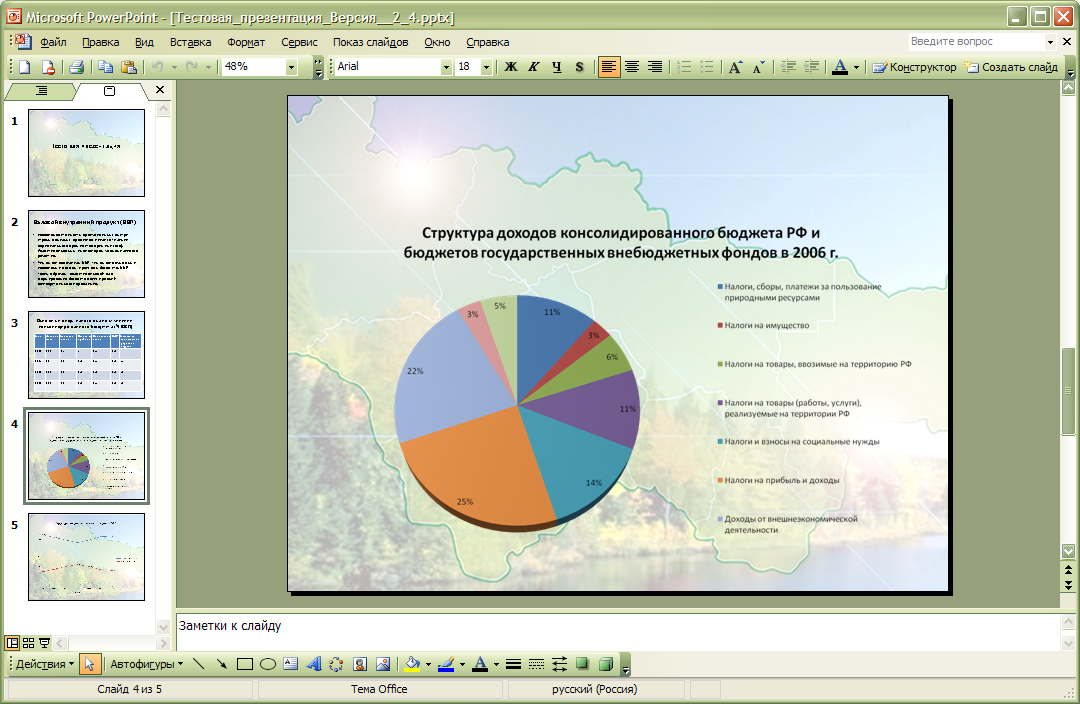Expand Standard toolbar options chevron
Image resolution: width=1080 pixels, height=704 pixels.
pos(318,67)
